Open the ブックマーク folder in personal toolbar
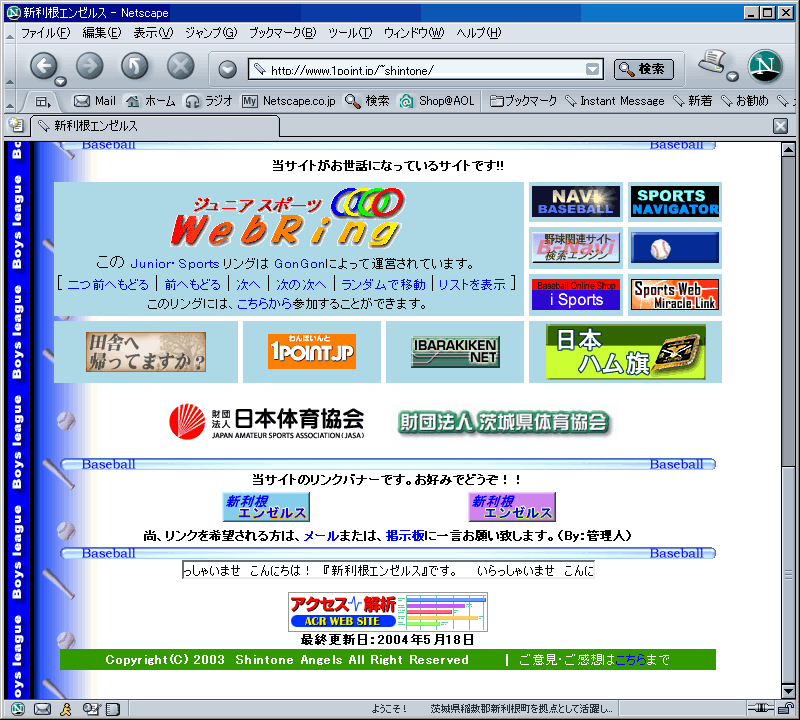This screenshot has height=720, width=800. [x=523, y=101]
